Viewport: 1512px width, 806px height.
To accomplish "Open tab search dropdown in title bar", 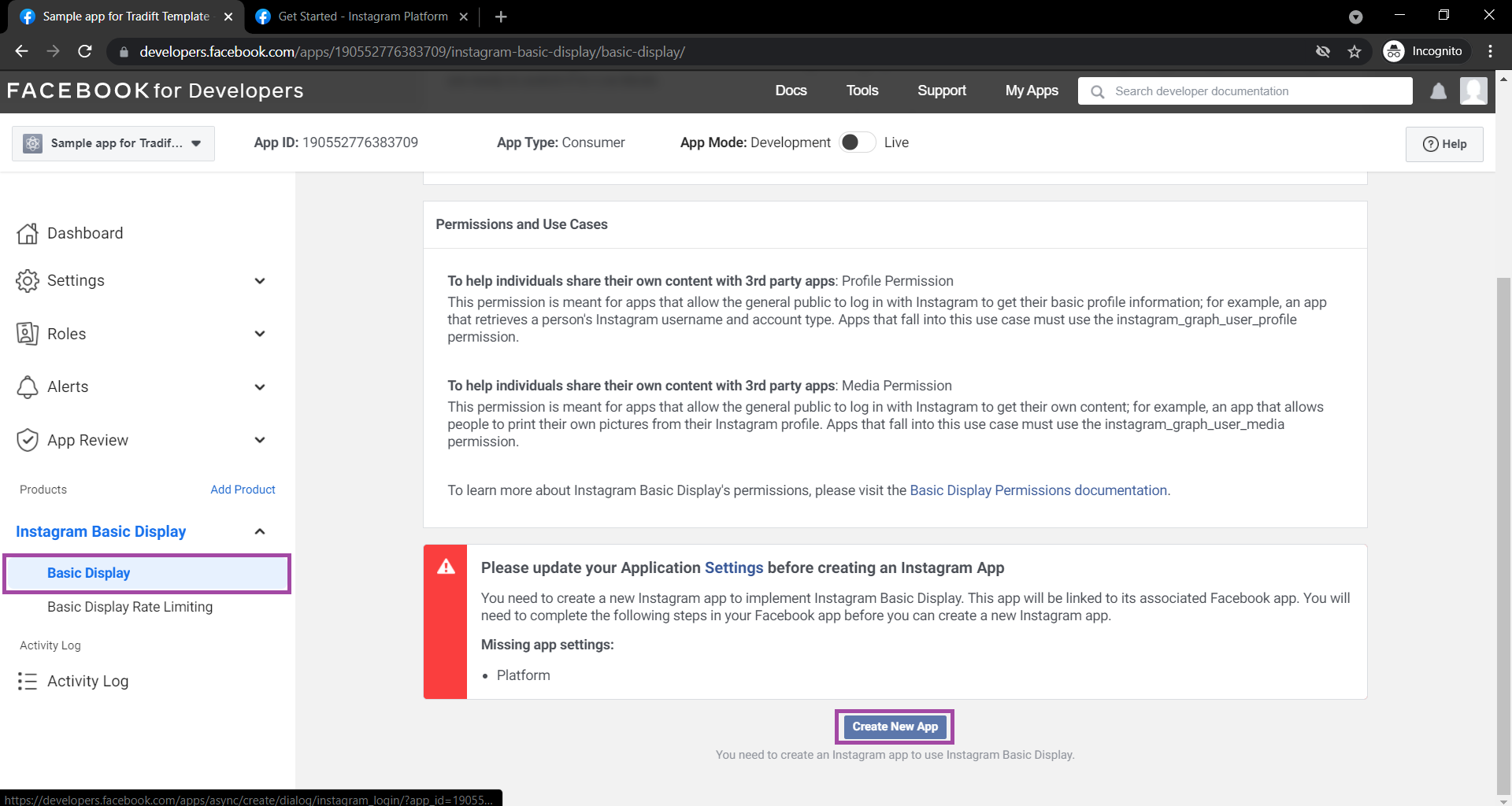I will [x=1355, y=17].
